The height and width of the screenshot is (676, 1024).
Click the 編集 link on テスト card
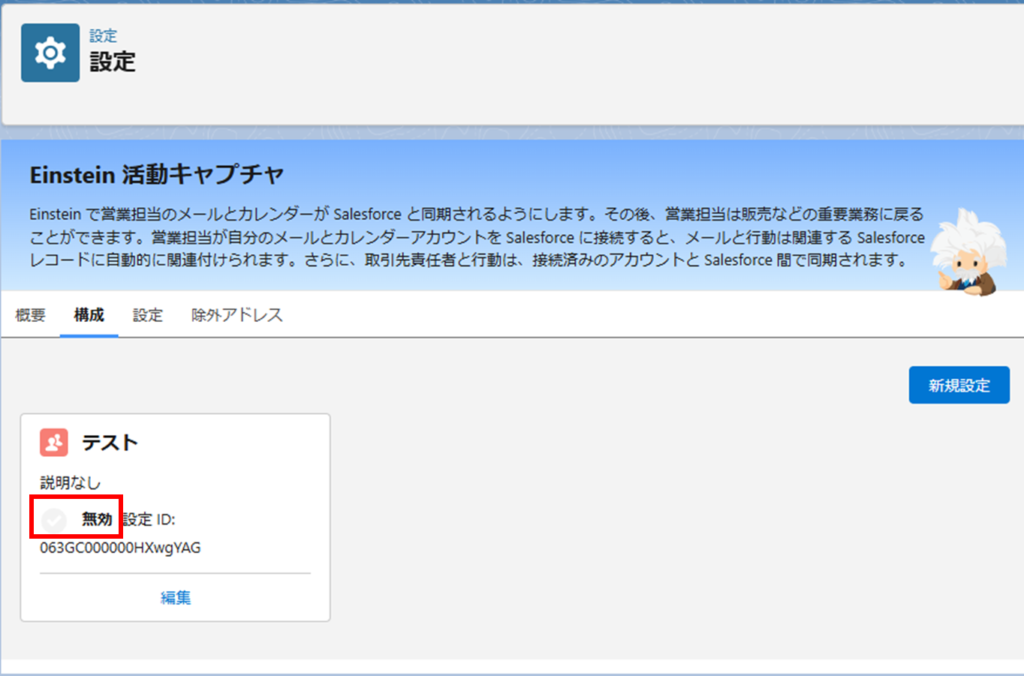(176, 598)
